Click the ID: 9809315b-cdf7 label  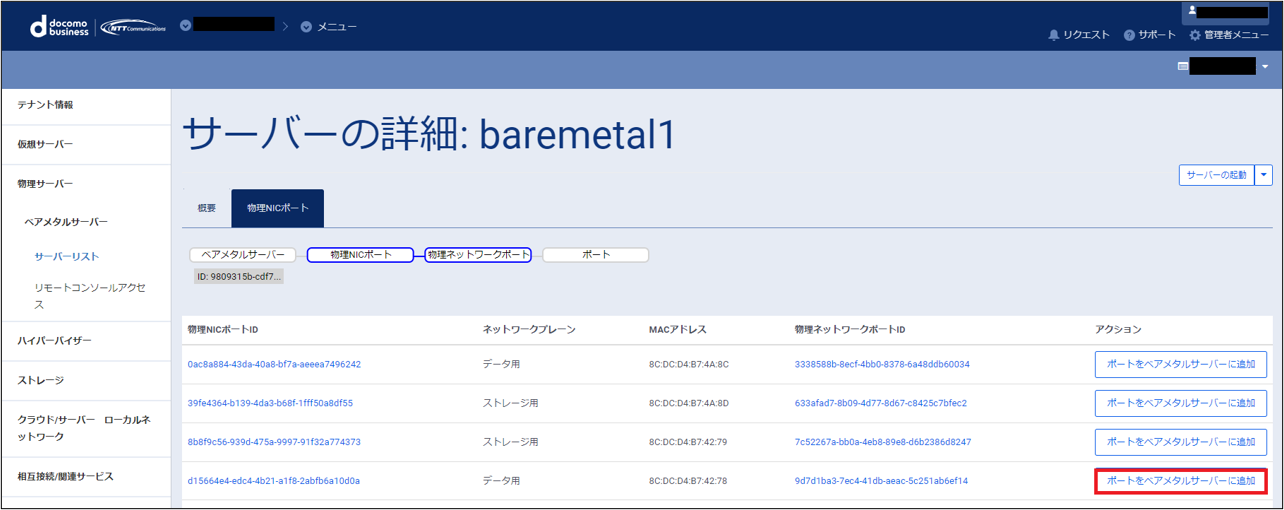click(239, 276)
